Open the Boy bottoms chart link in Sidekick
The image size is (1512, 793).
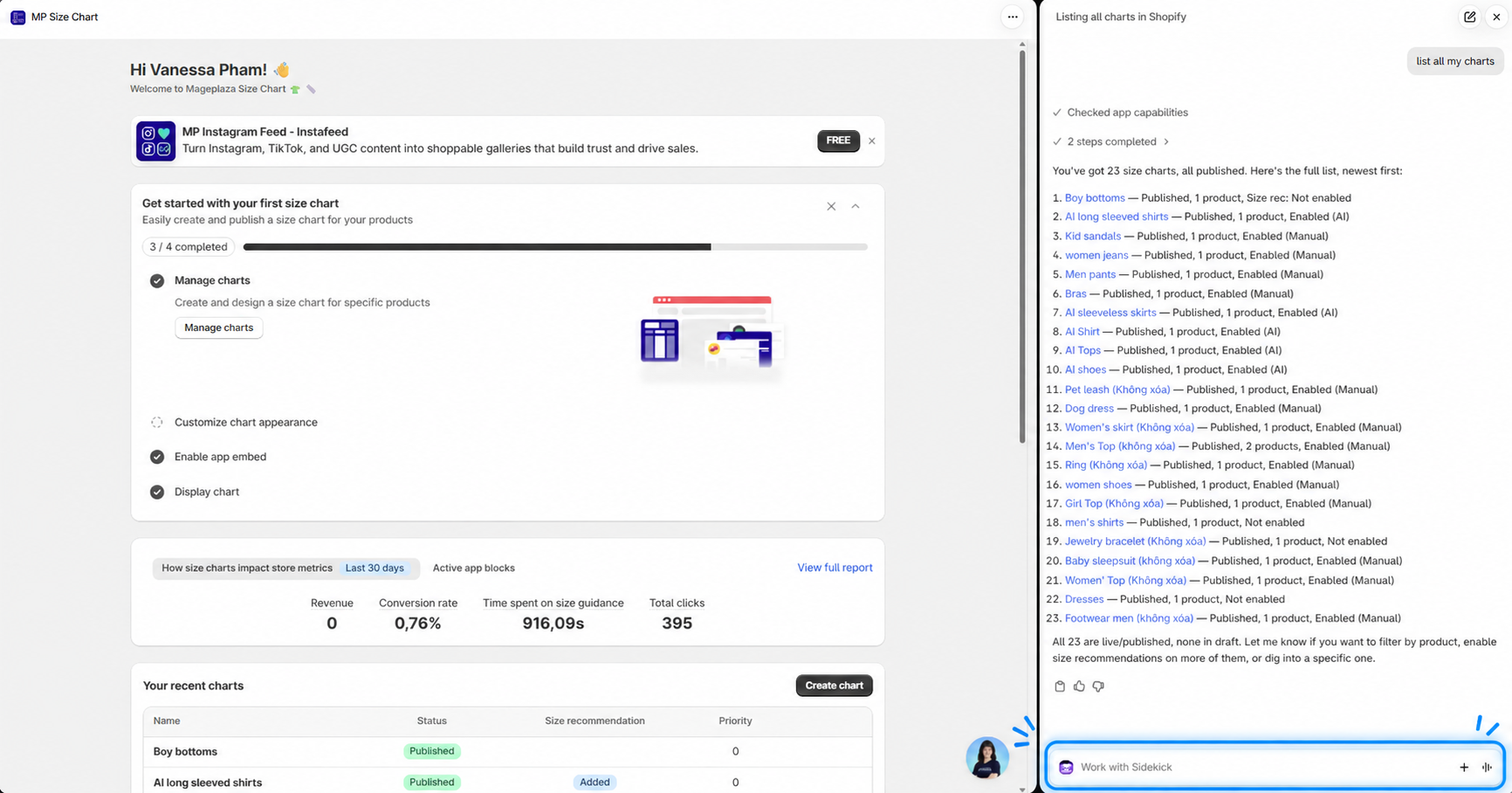click(x=1095, y=198)
